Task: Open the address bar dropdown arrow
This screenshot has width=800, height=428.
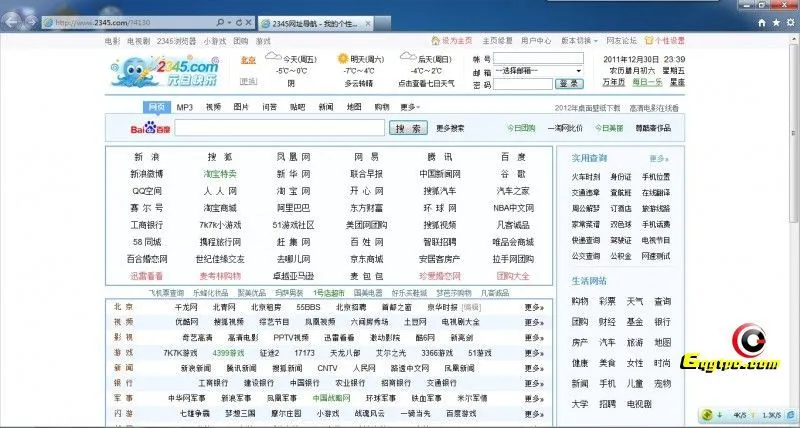Action: [x=230, y=22]
